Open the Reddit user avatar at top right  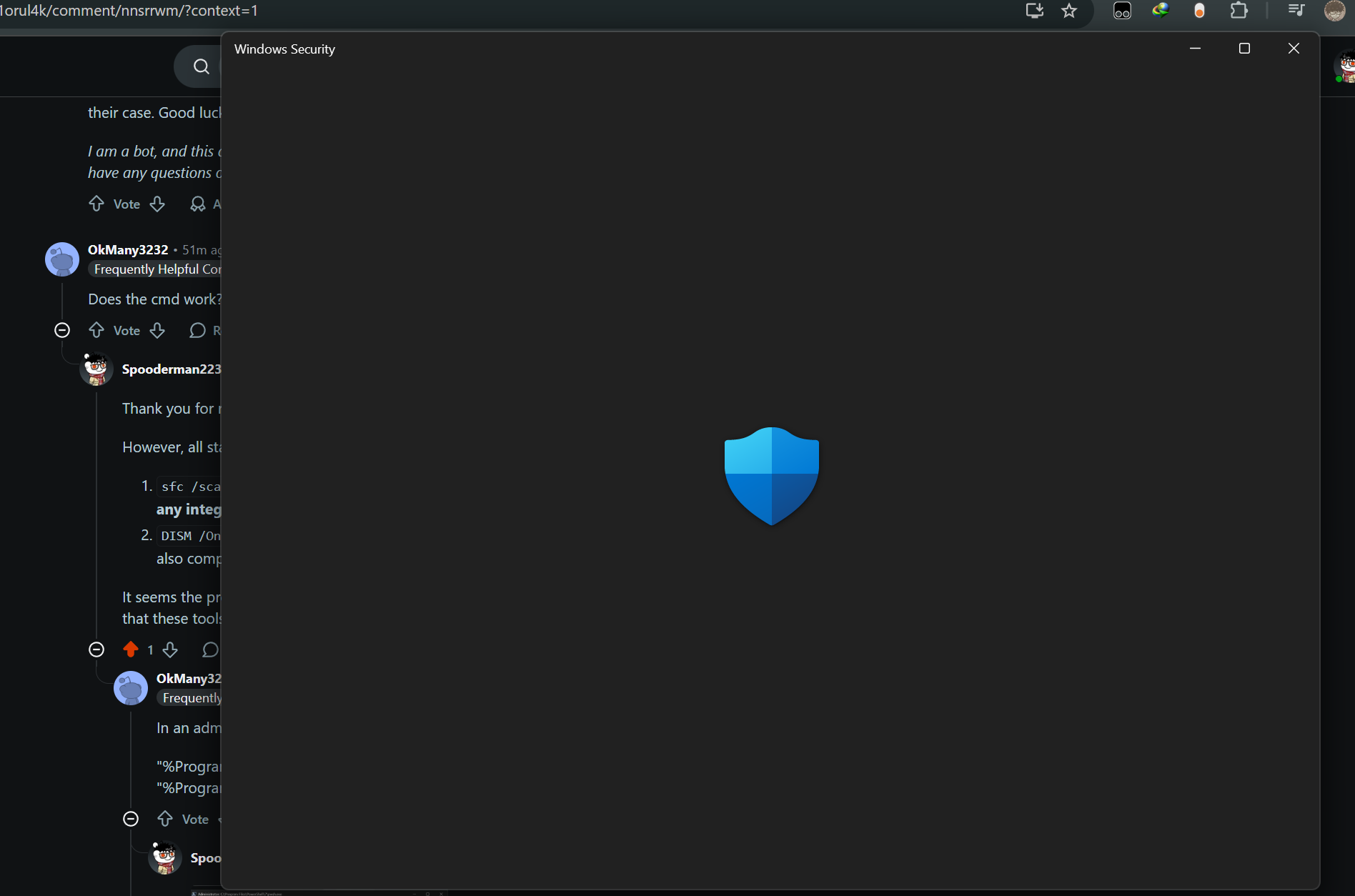point(1346,66)
